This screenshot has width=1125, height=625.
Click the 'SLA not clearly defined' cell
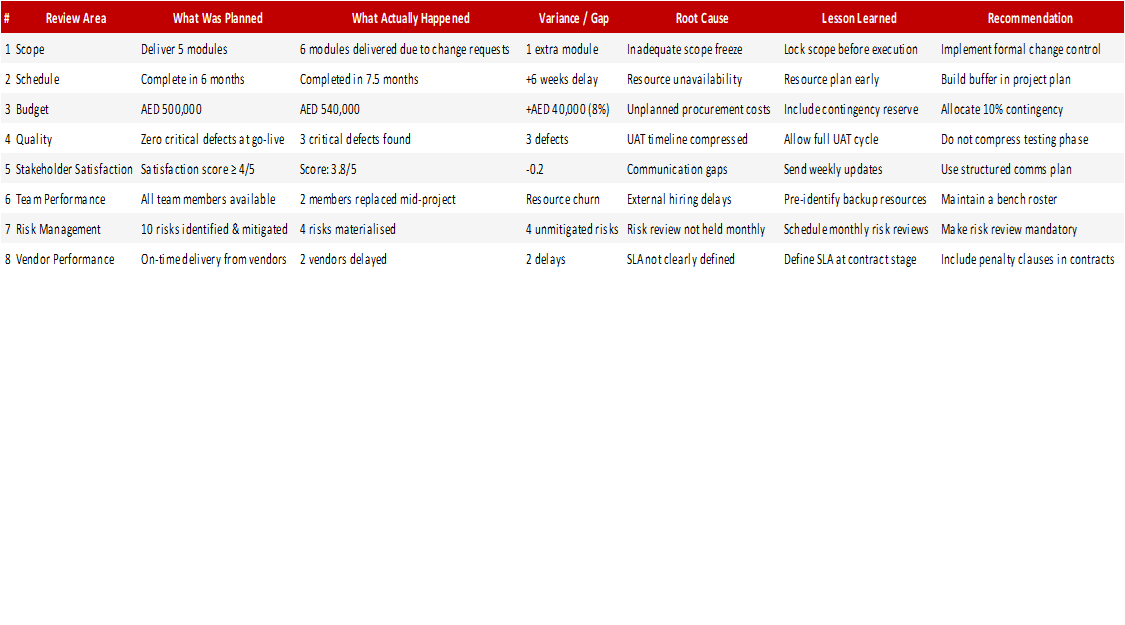(x=681, y=260)
